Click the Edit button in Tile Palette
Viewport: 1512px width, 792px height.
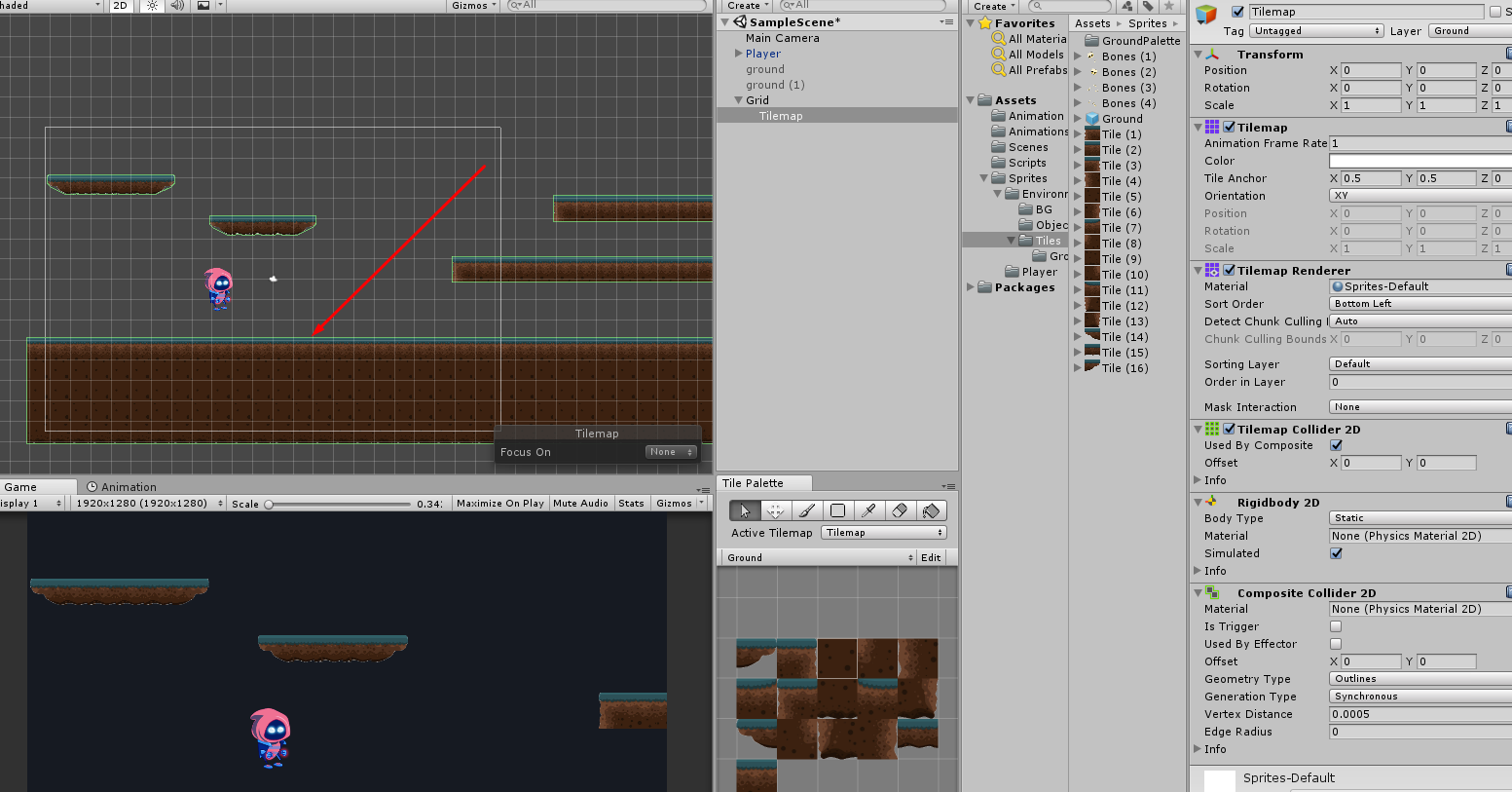pyautogui.click(x=931, y=556)
